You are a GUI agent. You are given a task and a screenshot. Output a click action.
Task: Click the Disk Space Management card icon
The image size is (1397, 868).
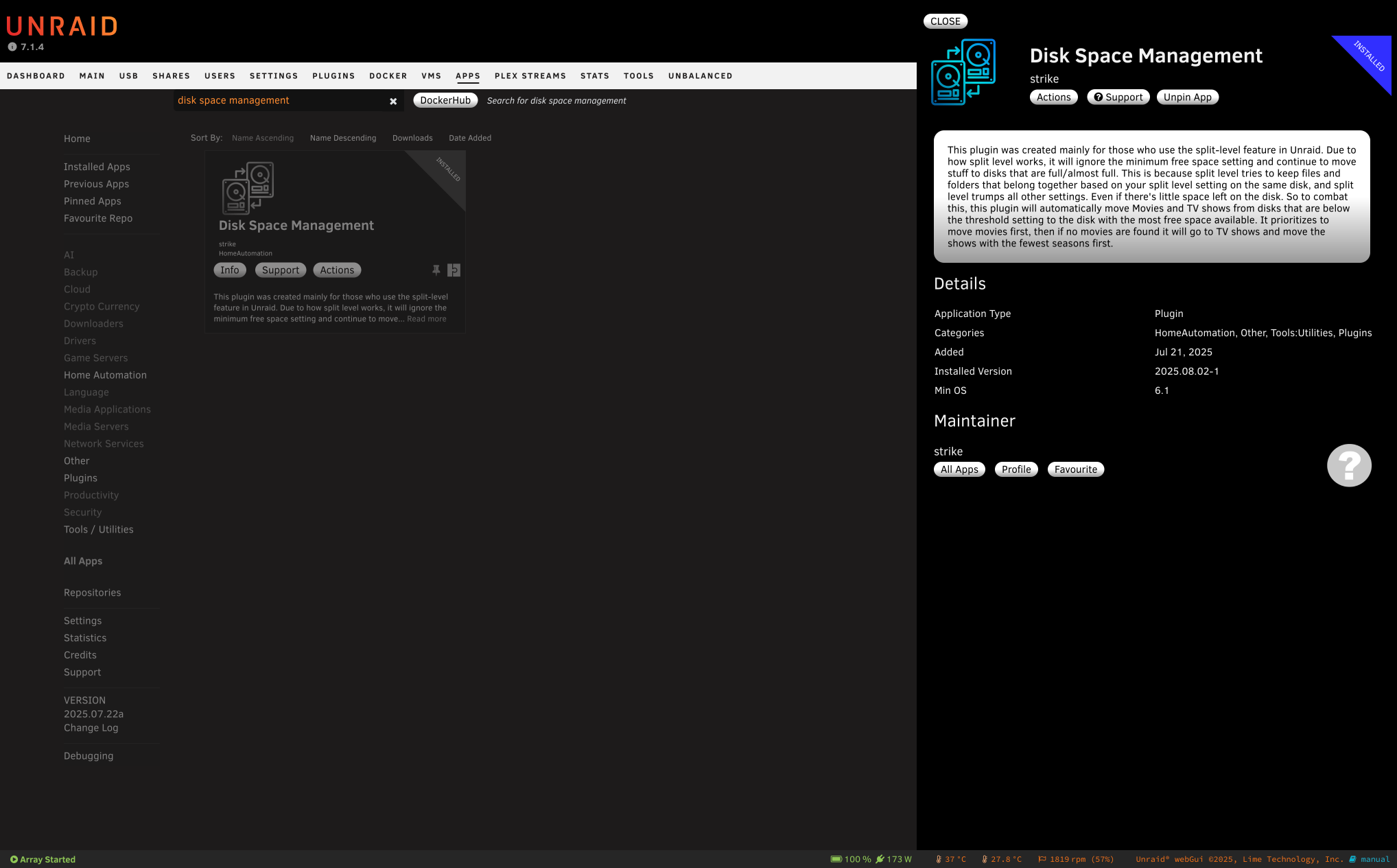click(248, 188)
